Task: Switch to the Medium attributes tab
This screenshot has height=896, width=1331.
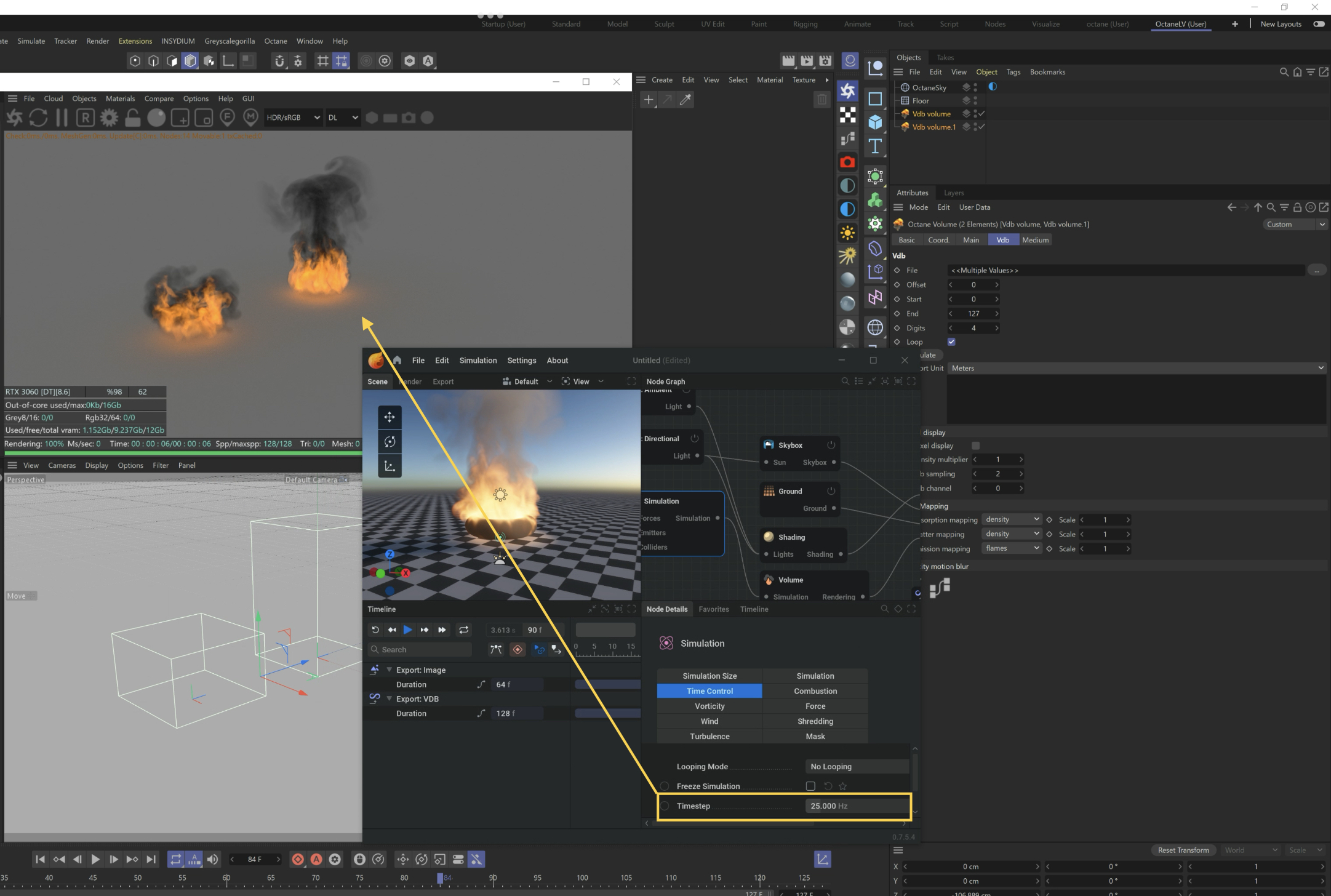Action: tap(1035, 240)
